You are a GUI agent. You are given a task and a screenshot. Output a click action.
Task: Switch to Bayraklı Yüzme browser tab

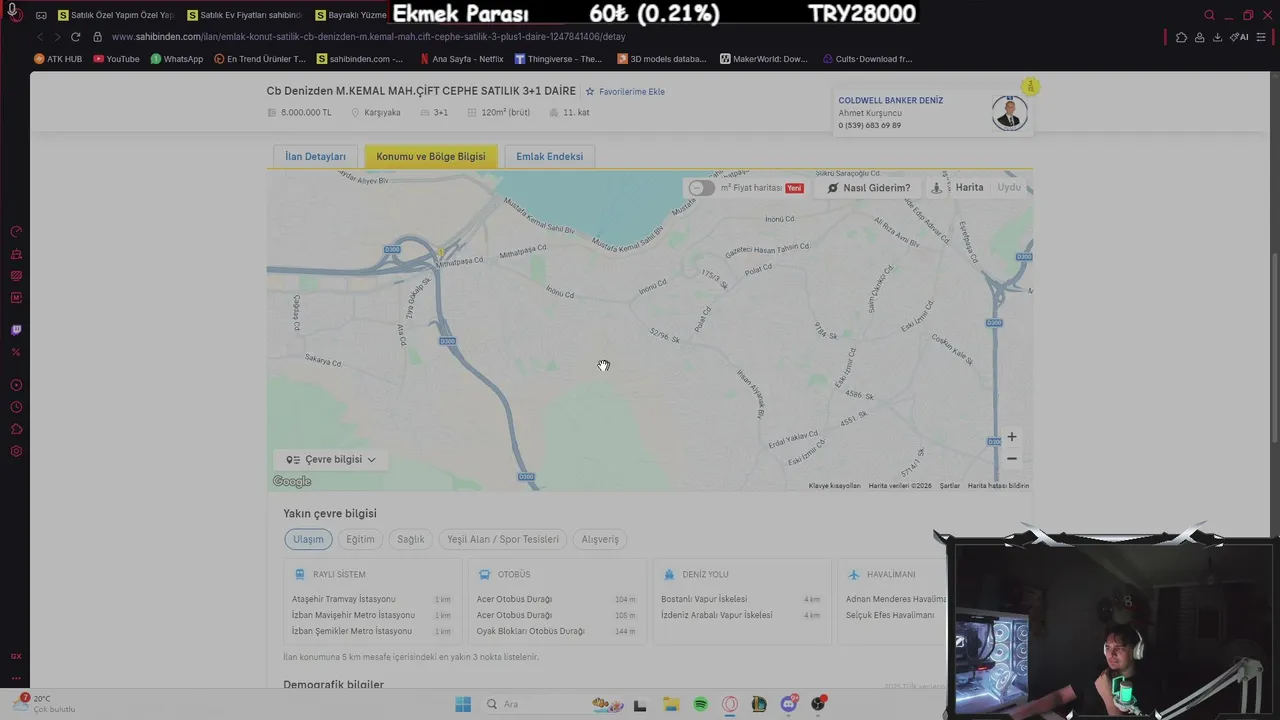click(350, 15)
